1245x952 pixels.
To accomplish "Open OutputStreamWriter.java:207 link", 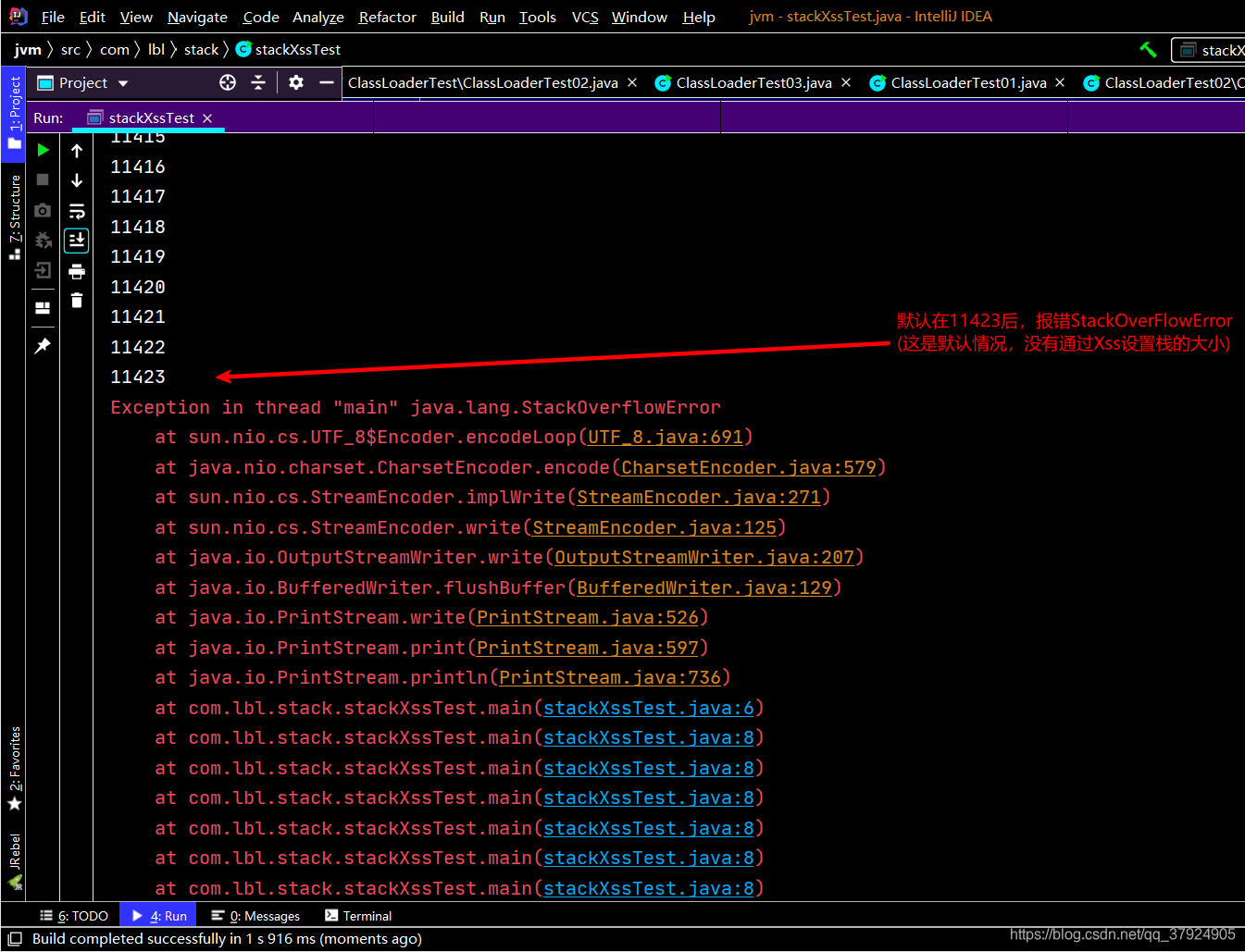I will coord(704,557).
